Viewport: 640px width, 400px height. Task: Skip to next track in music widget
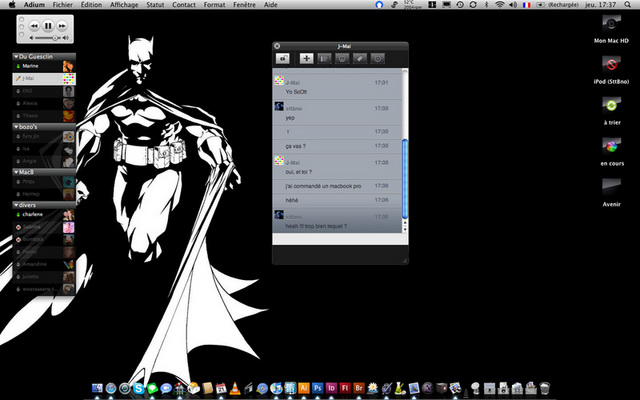click(62, 26)
